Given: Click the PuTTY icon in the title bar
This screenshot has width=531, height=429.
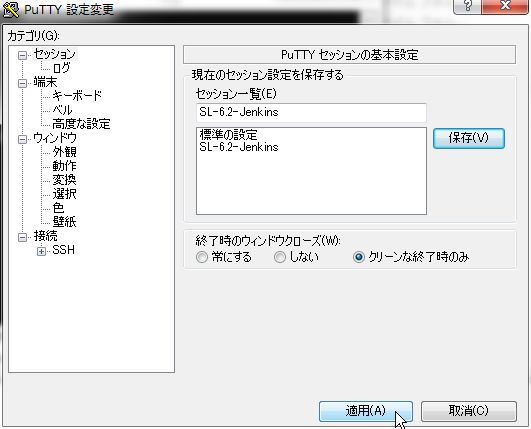Looking at the screenshot, I should [11, 9].
